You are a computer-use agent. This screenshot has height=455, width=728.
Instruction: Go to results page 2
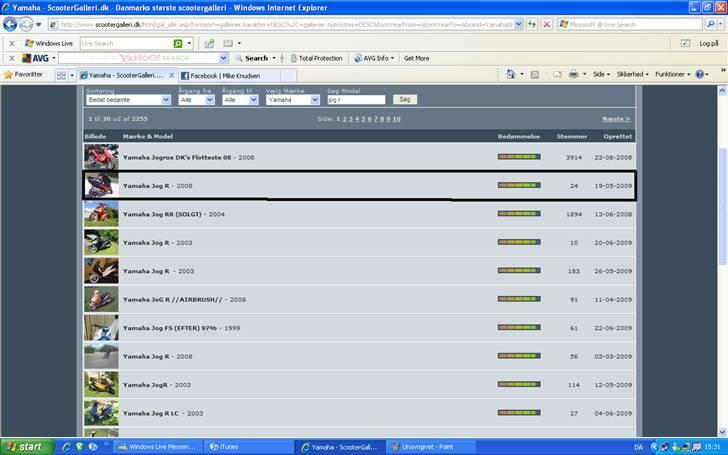(344, 119)
